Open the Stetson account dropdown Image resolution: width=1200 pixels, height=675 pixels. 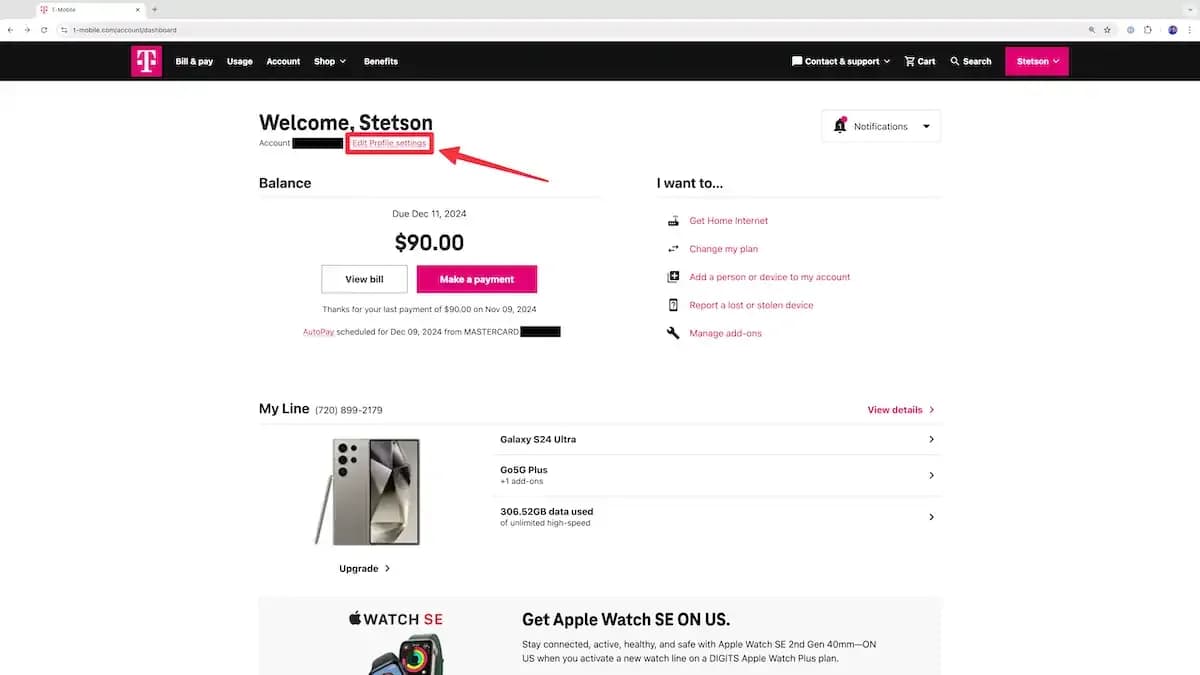(x=1036, y=61)
